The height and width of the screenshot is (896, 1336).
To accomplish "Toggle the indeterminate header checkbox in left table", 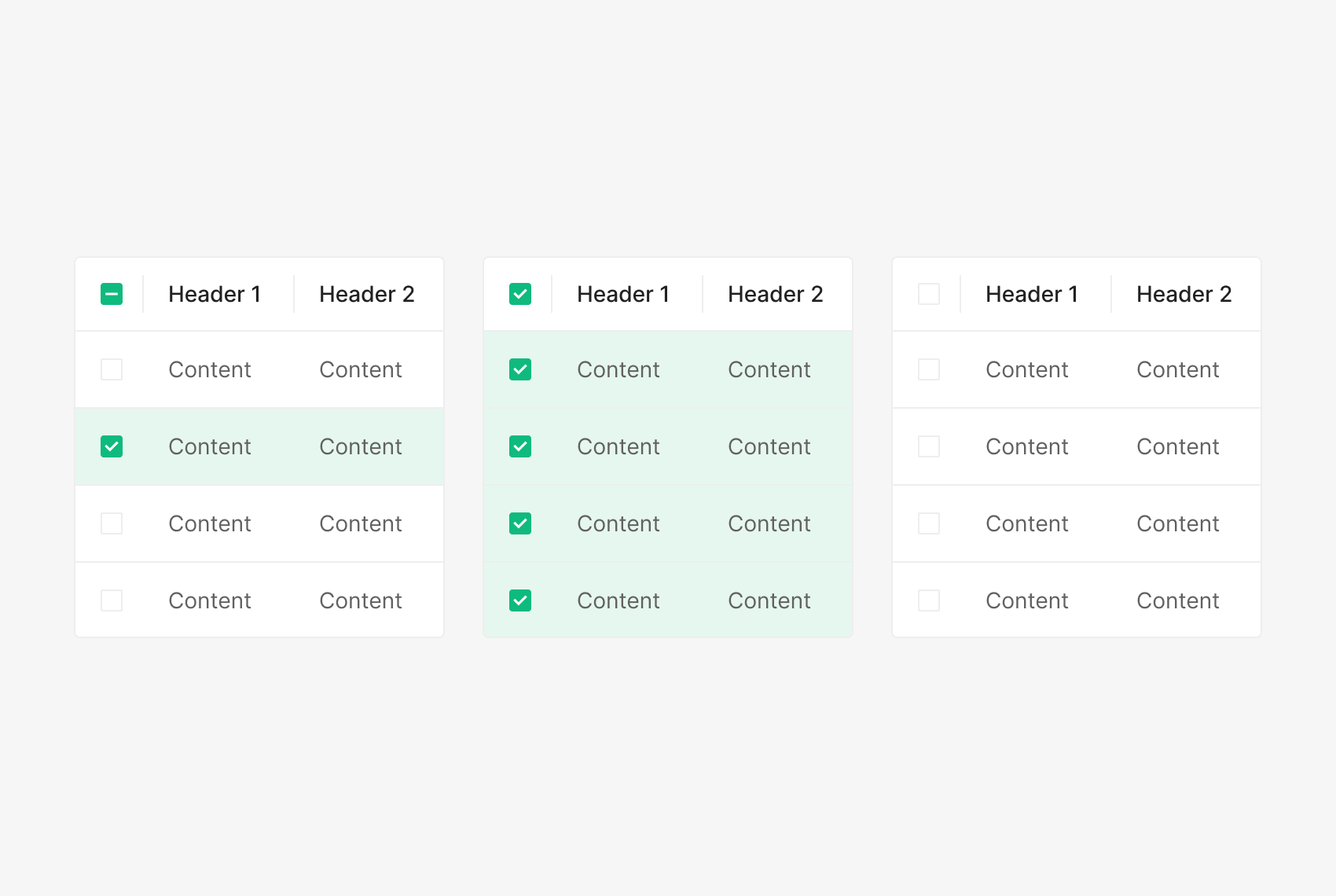I will pos(112,294).
